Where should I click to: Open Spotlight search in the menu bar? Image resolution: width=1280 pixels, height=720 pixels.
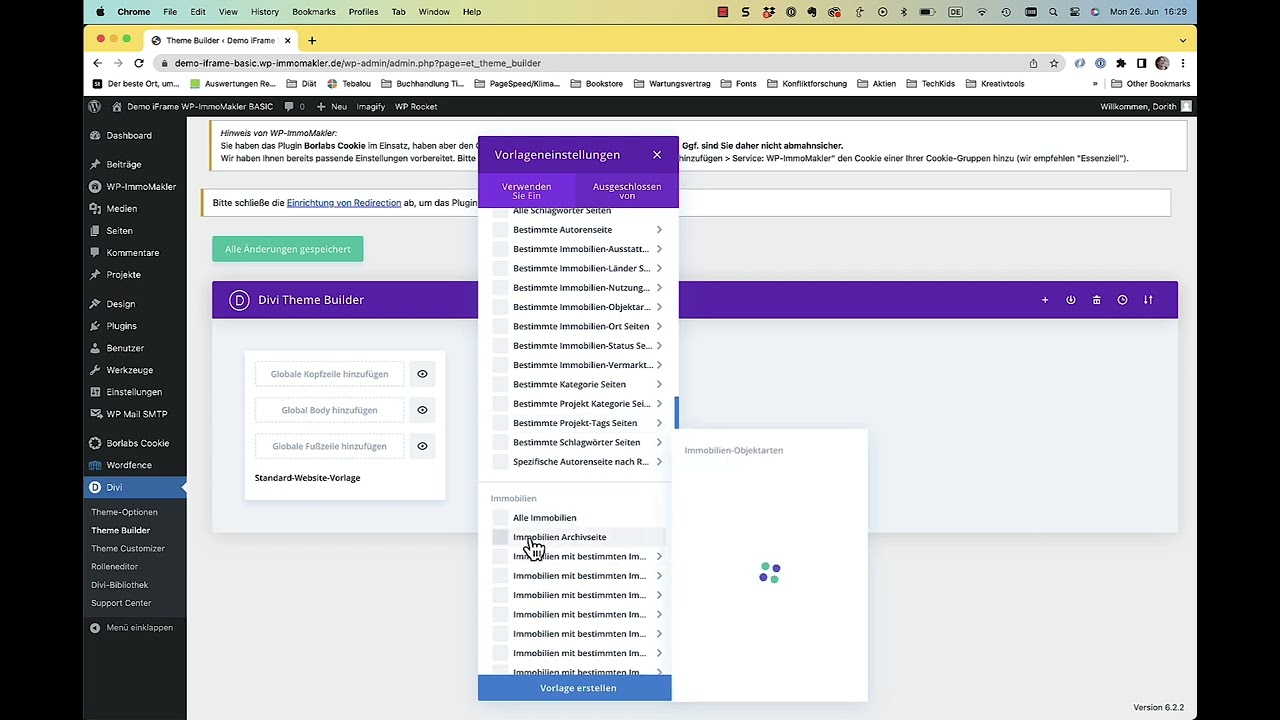click(x=1054, y=12)
